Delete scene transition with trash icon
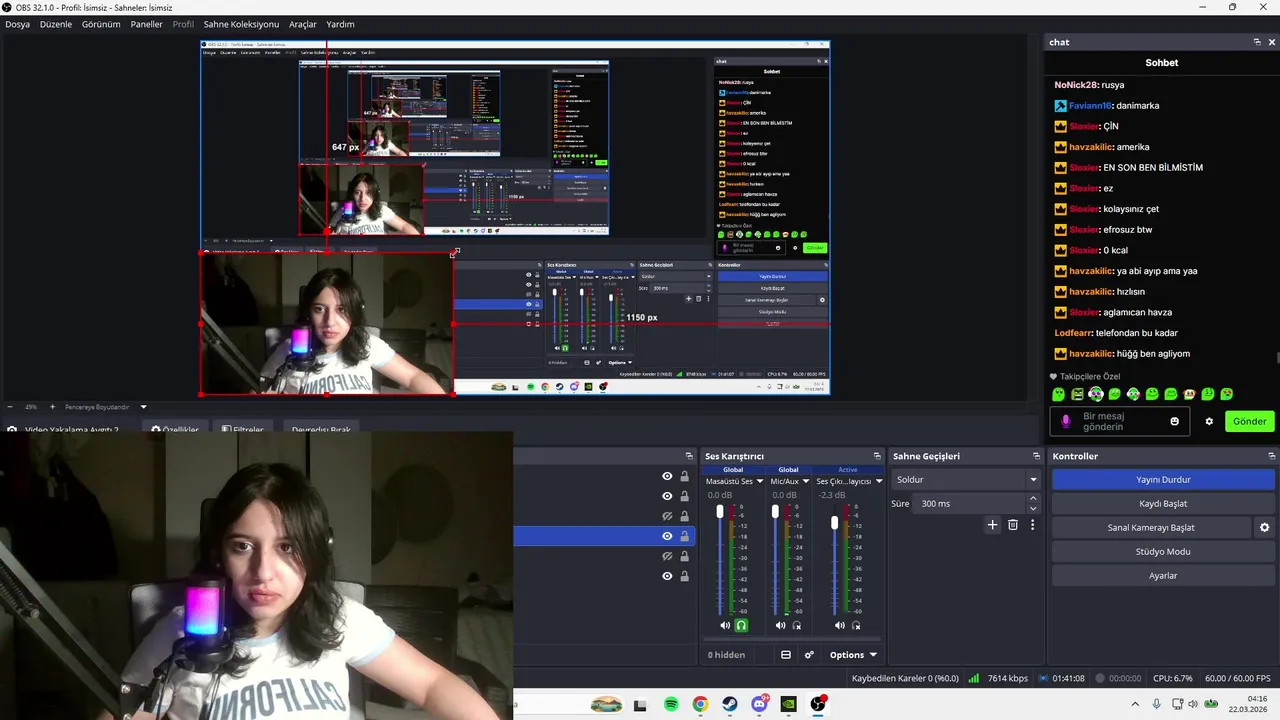 click(1012, 525)
